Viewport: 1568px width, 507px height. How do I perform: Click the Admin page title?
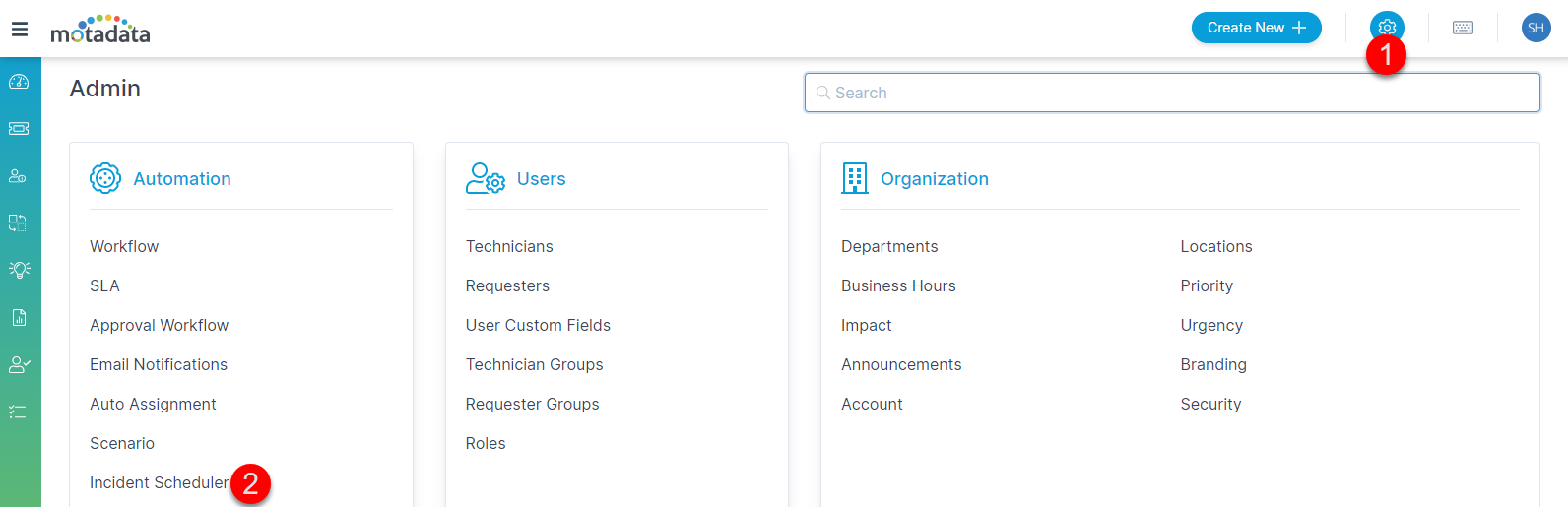click(x=105, y=89)
